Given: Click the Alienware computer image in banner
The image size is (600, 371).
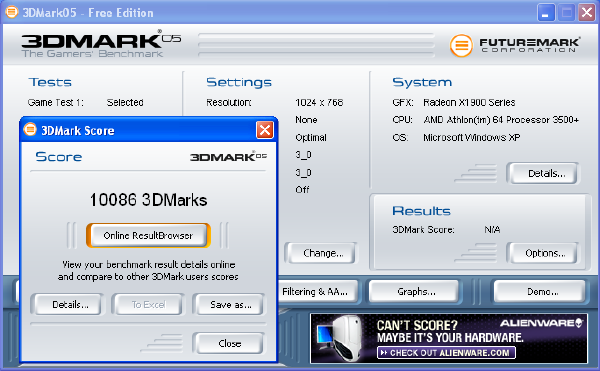Looking at the screenshot, I should click(340, 338).
